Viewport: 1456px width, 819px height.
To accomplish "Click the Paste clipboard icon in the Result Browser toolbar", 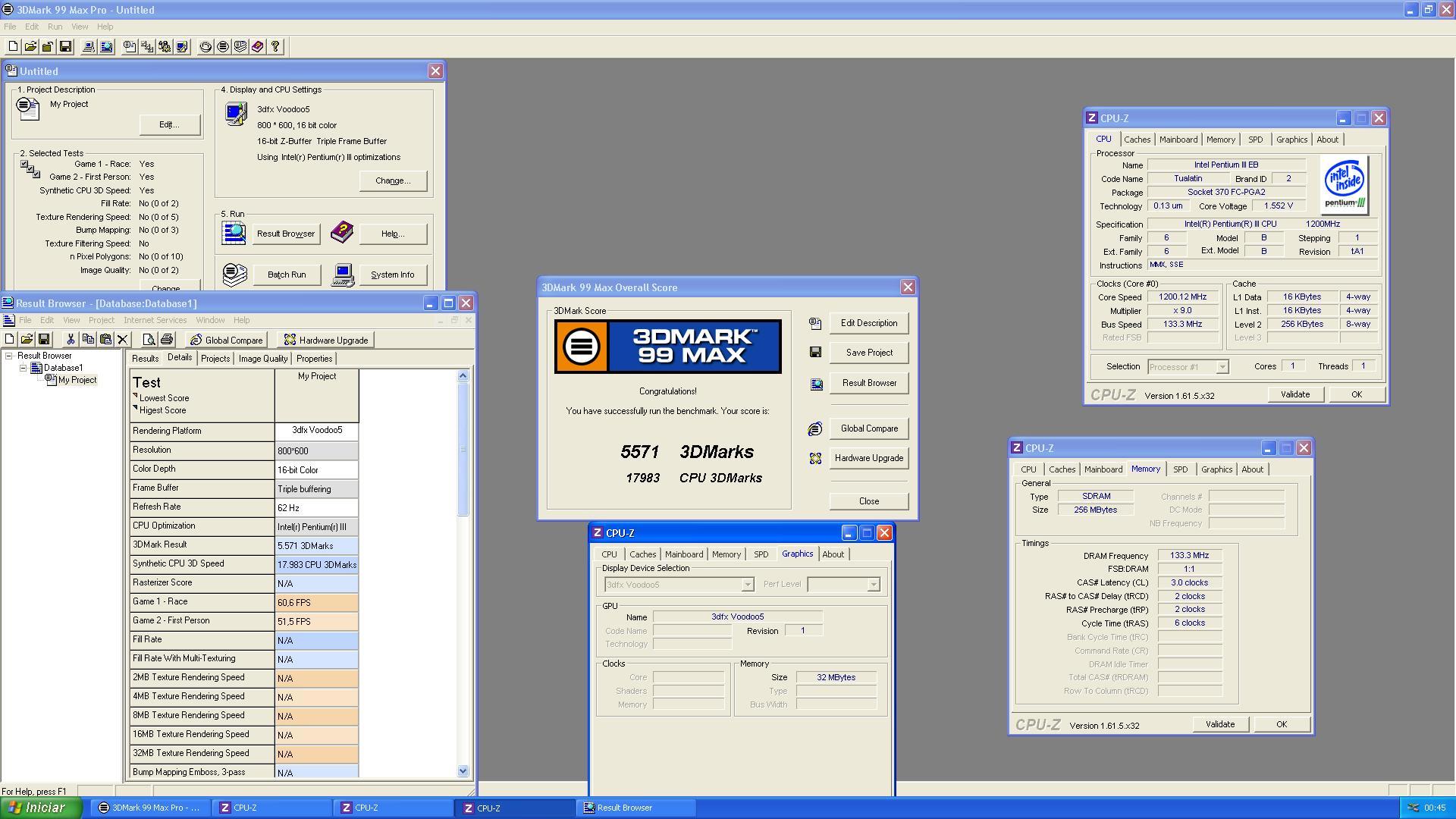I will pyautogui.click(x=105, y=340).
